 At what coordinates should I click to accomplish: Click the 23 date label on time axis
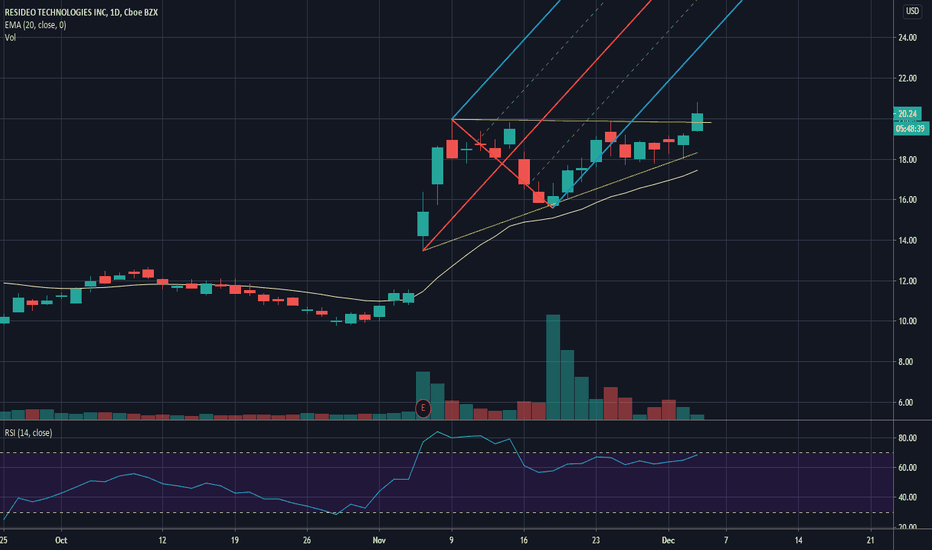596,540
